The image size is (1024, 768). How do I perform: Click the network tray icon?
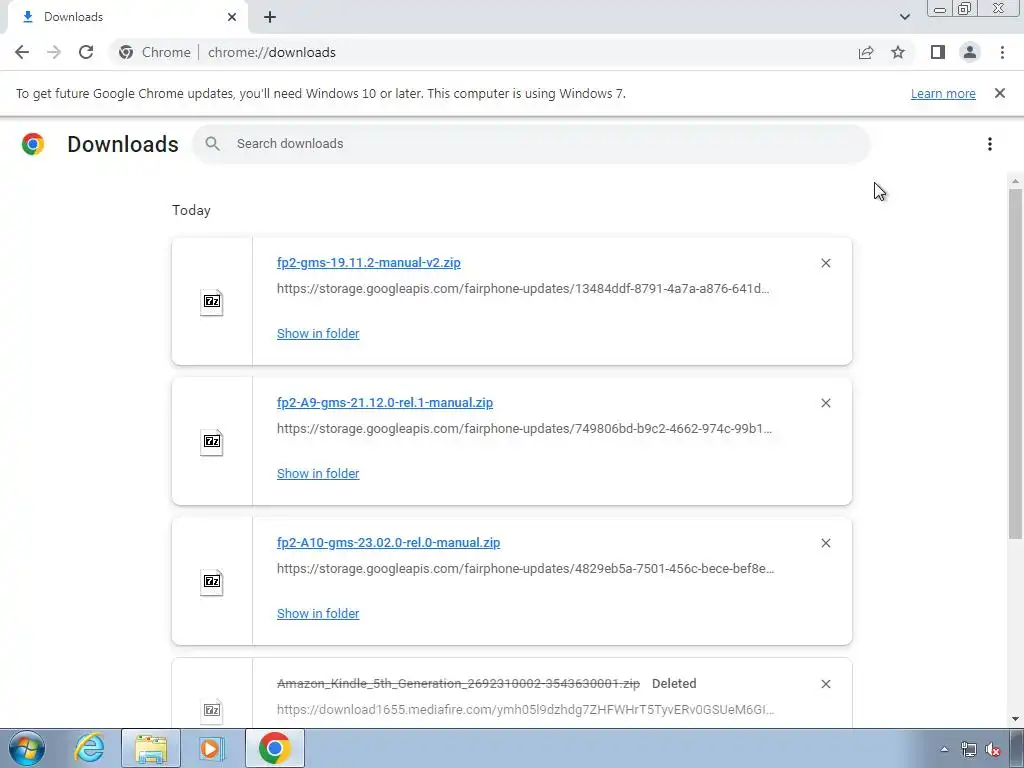coord(968,749)
